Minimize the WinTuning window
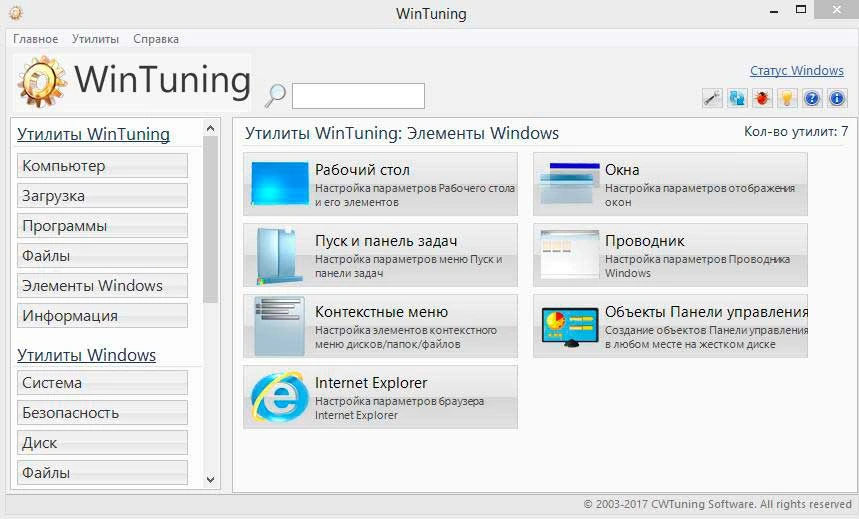Screen dimensions: 859x519 click(x=774, y=11)
